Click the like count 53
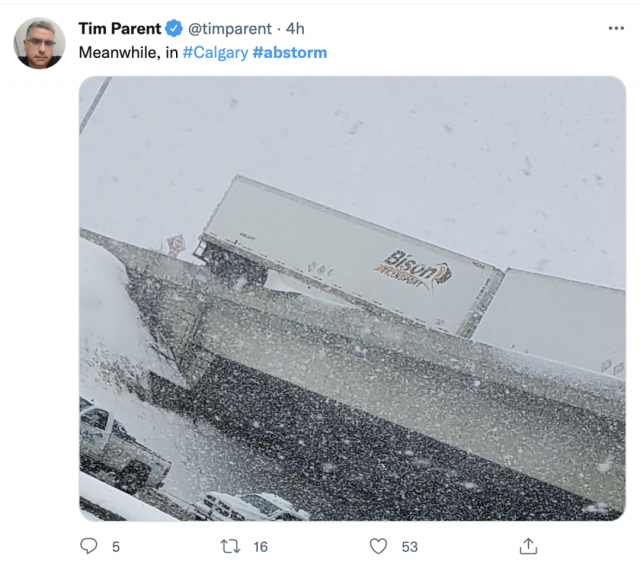The width and height of the screenshot is (640, 569). [x=410, y=547]
